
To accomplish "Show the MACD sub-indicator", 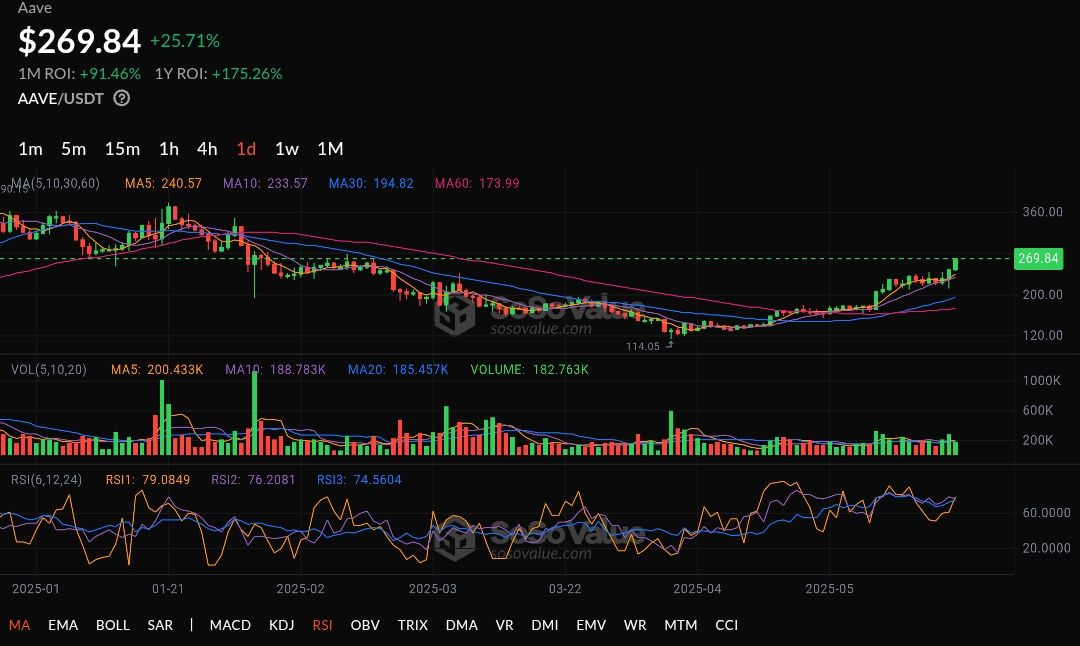I will click(230, 625).
